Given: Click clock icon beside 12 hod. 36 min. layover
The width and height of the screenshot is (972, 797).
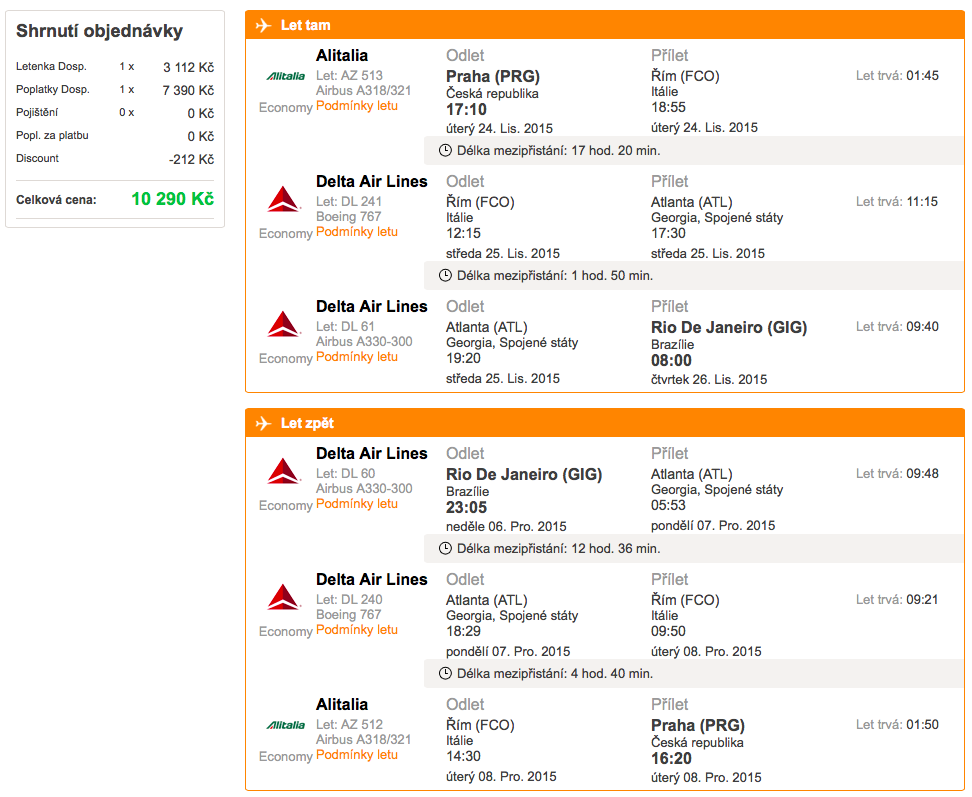Looking at the screenshot, I should [445, 548].
